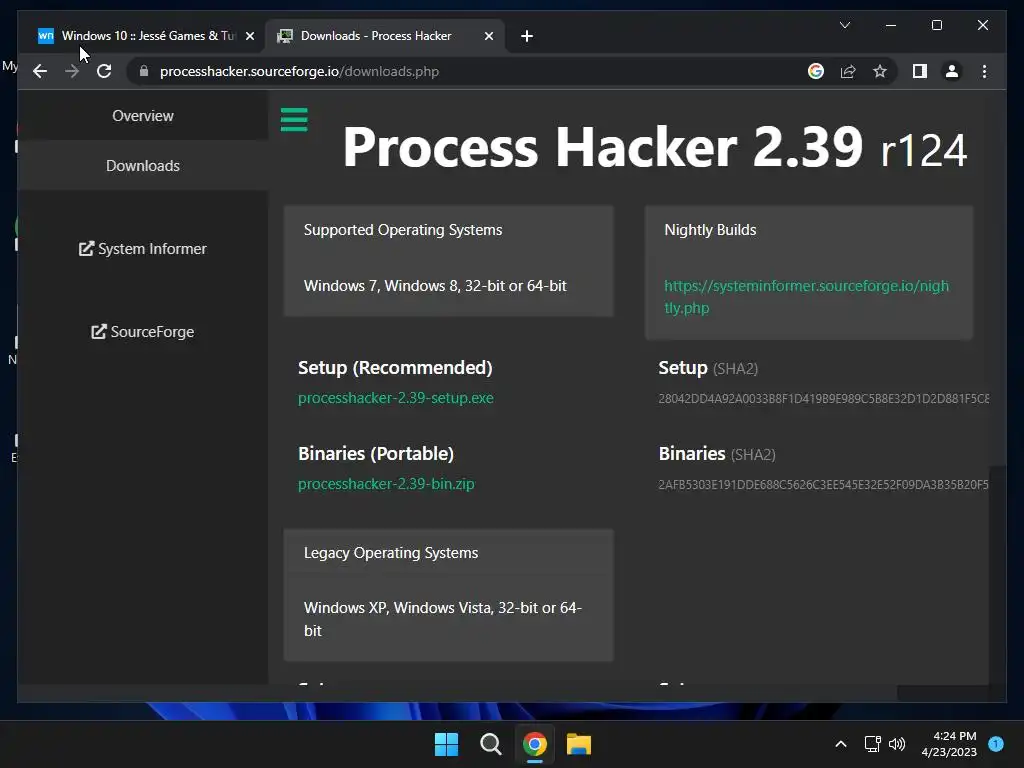Show hidden icons in system tray

point(841,744)
